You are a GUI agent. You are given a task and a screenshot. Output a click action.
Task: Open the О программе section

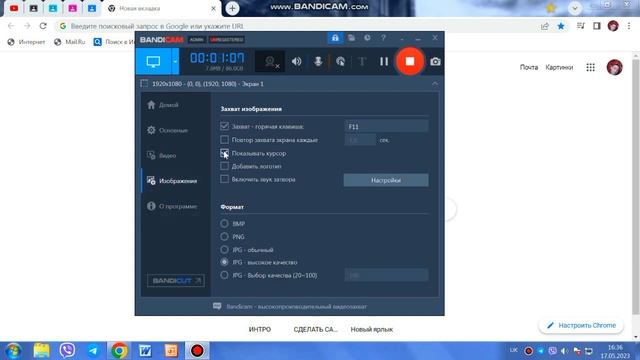tap(172, 206)
